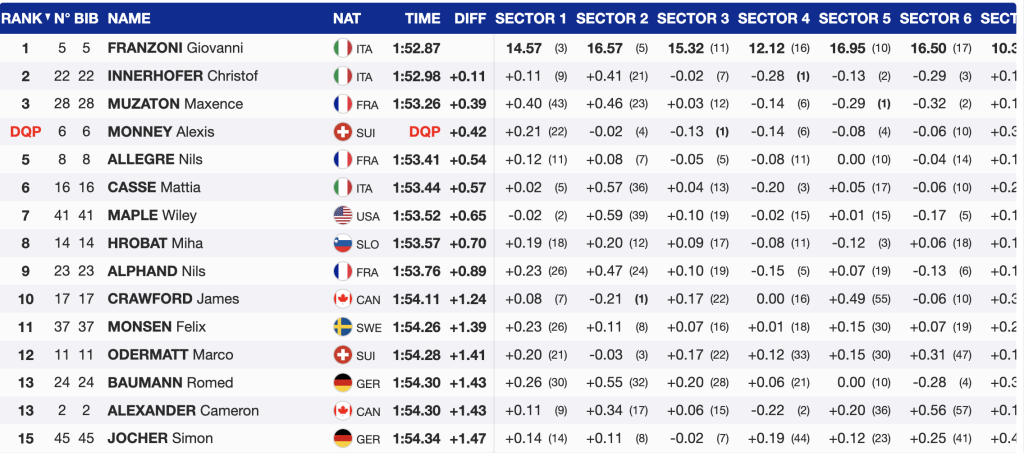Click the Canadian flag in Crawford's row

(x=342, y=299)
